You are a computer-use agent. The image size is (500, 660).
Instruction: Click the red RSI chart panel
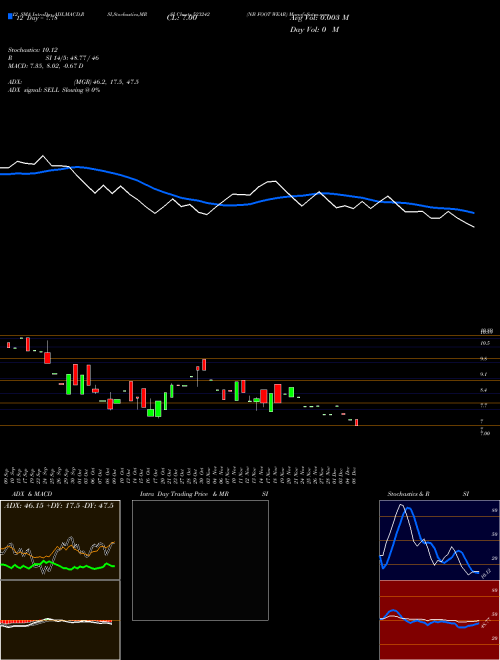click(439, 620)
